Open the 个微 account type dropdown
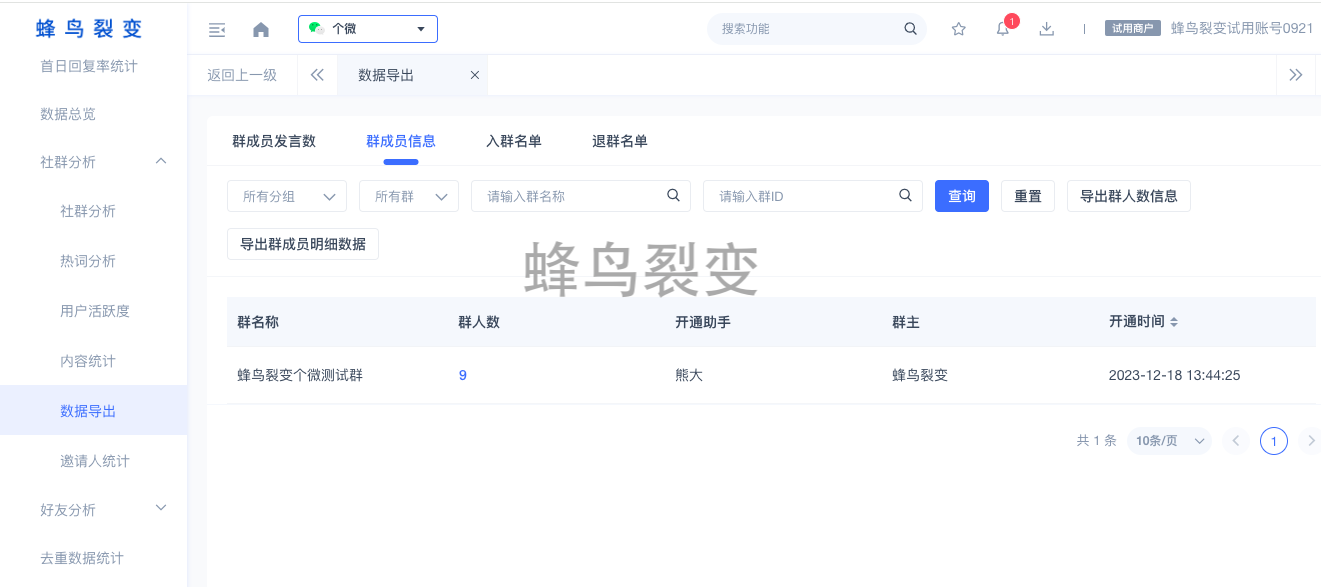Viewport: 1321px width, 587px height. [x=367, y=29]
